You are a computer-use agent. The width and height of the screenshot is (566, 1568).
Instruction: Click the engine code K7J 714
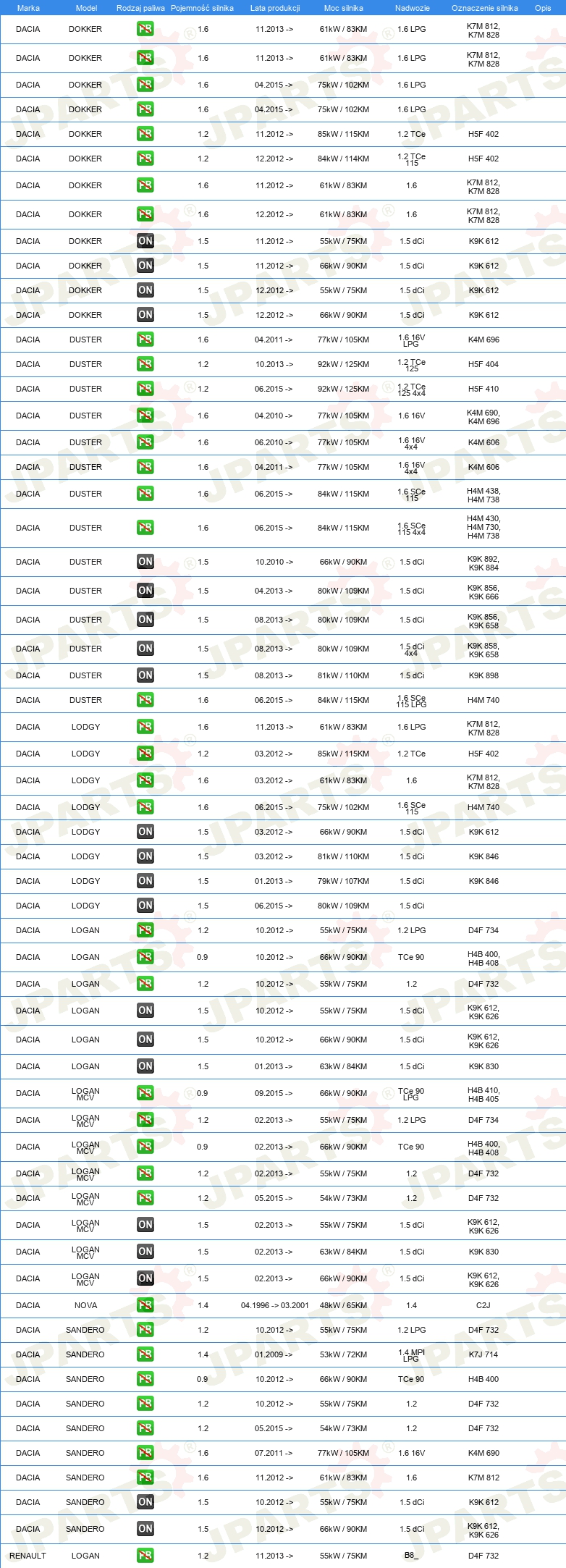pos(483,1354)
